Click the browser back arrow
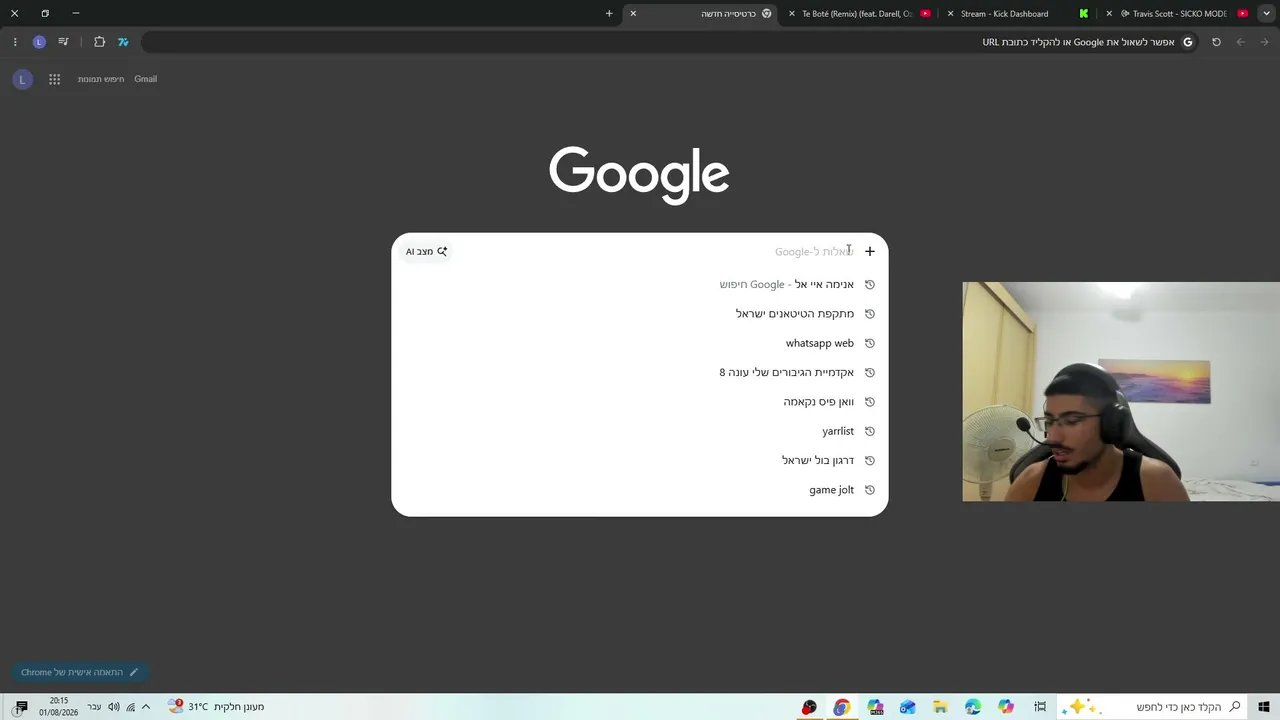The height and width of the screenshot is (720, 1280). pos(1264,42)
